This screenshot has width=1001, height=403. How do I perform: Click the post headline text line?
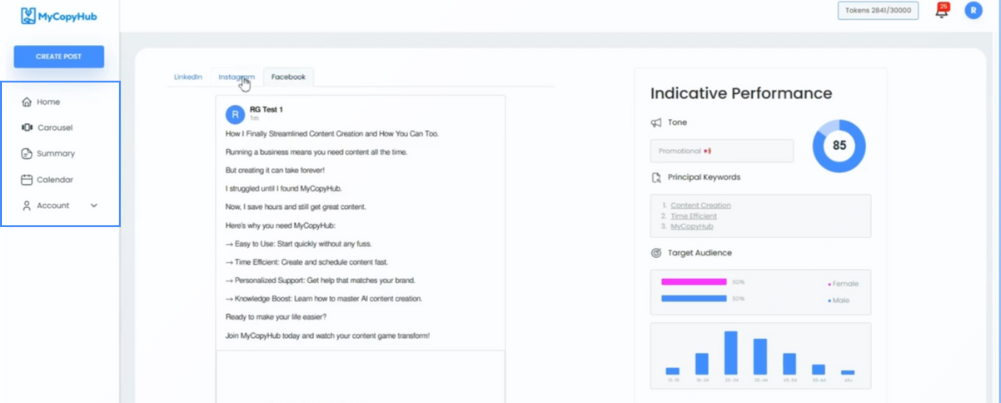click(332, 134)
